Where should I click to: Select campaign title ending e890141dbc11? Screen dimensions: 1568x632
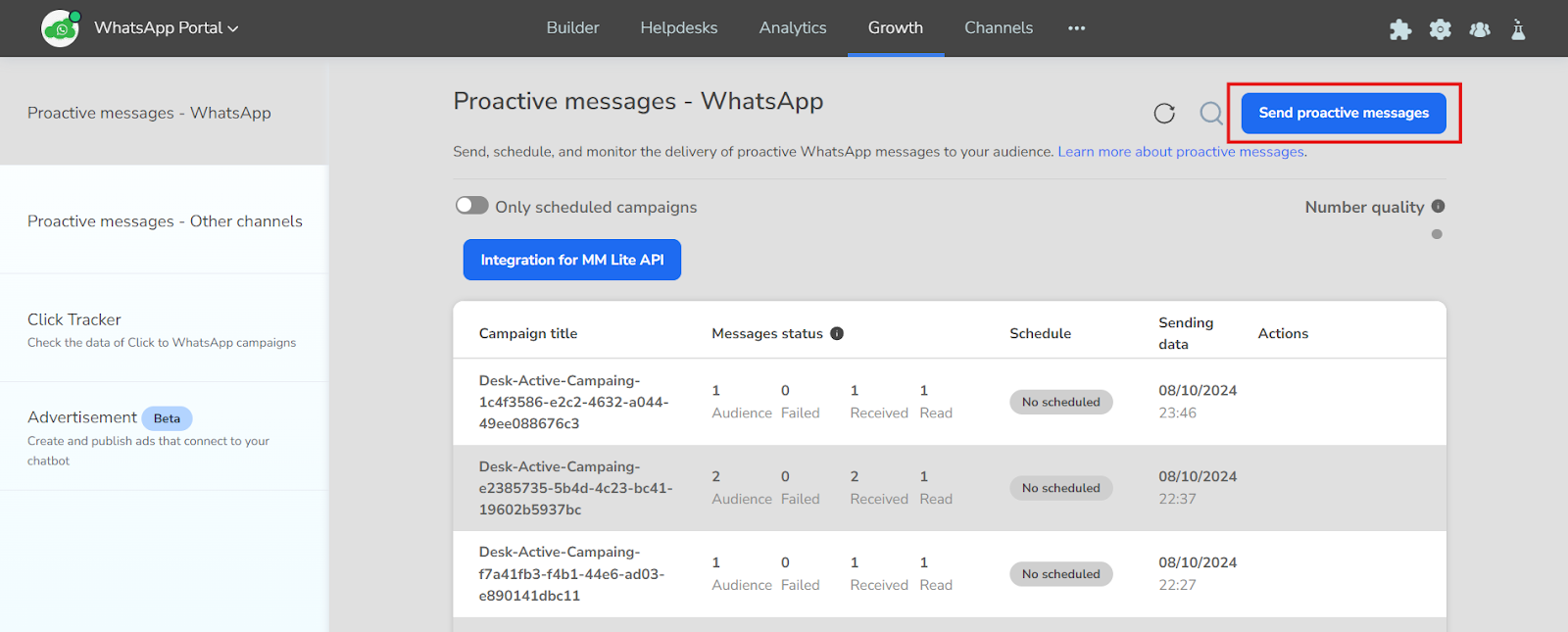click(572, 574)
